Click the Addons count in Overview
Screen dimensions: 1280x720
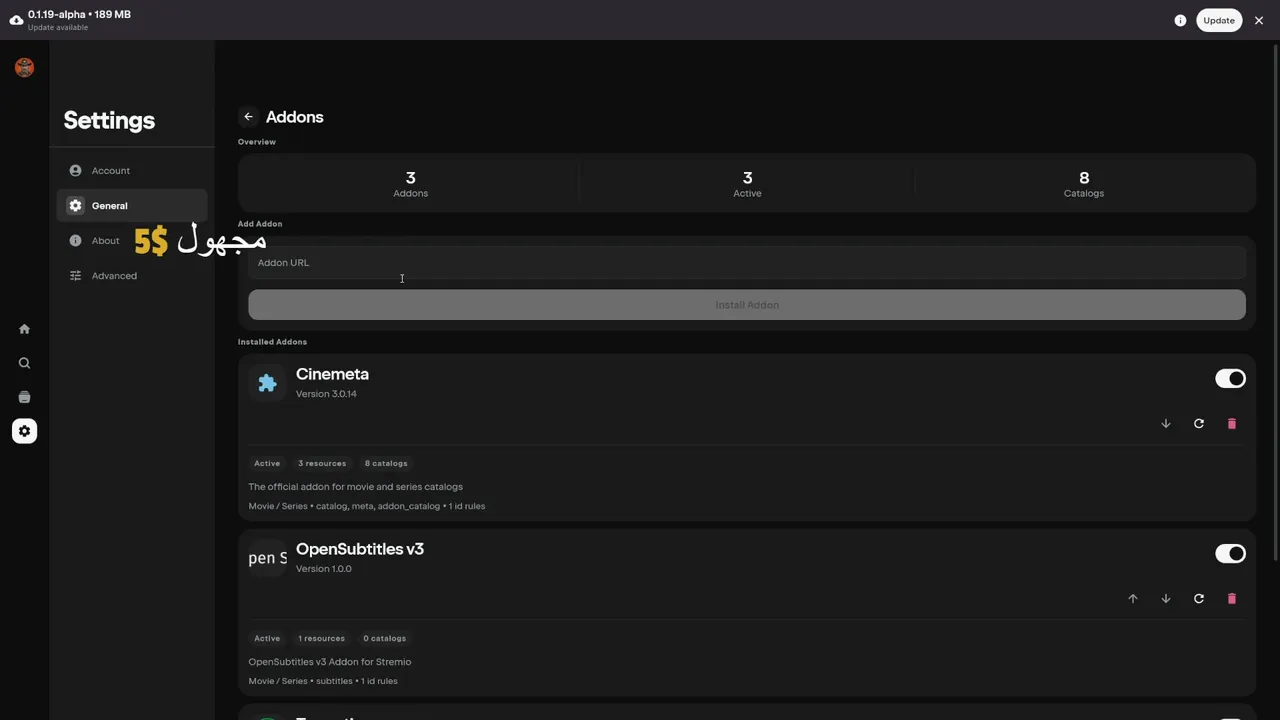(x=410, y=184)
